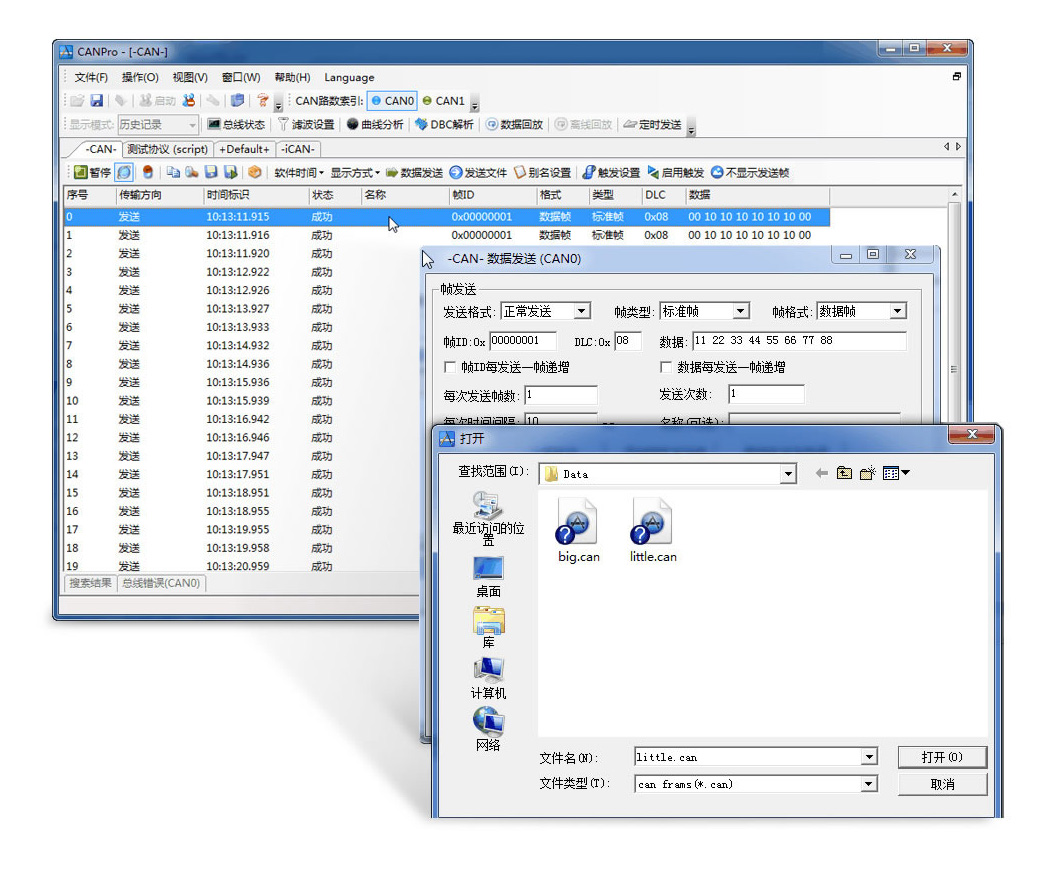The image size is (1050, 880).
Task: Select CAN0 channel index toggle
Action: pos(391,101)
